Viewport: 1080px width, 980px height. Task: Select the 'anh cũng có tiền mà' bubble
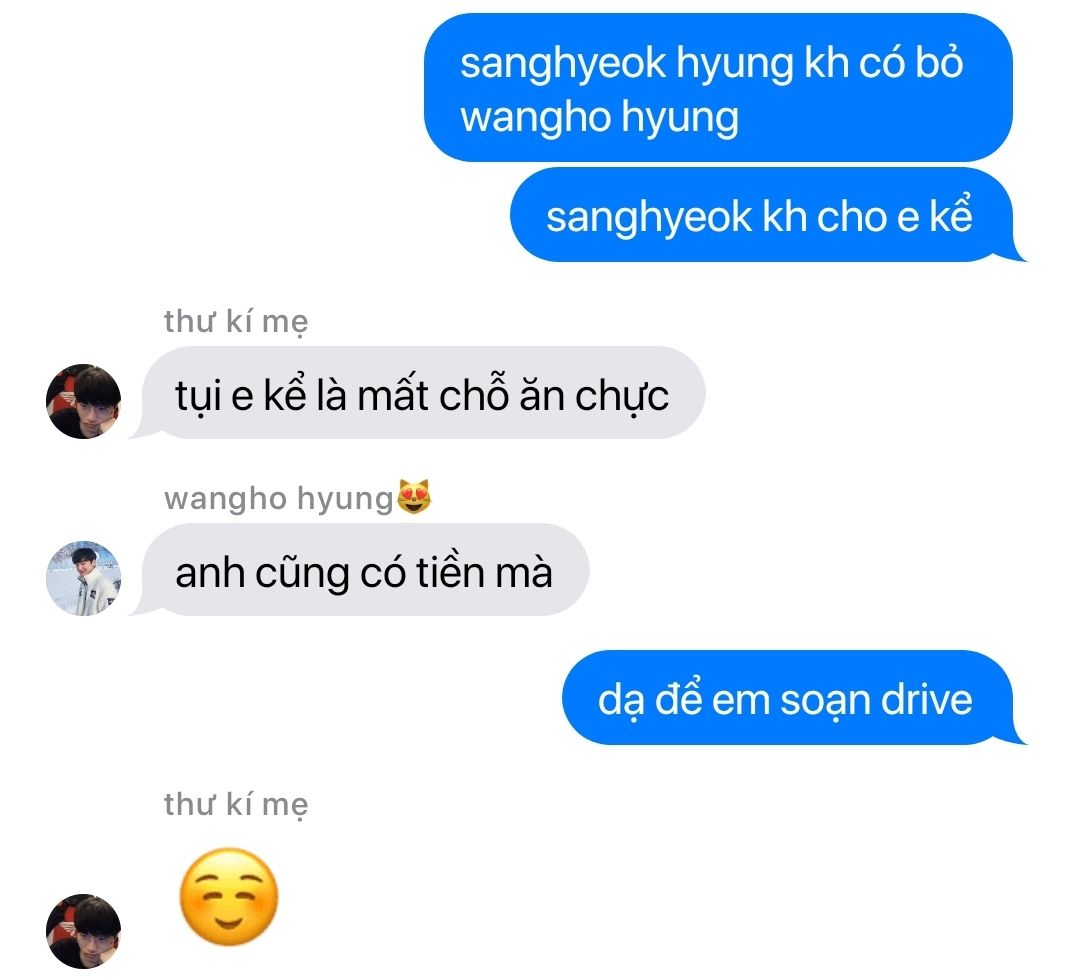point(362,570)
